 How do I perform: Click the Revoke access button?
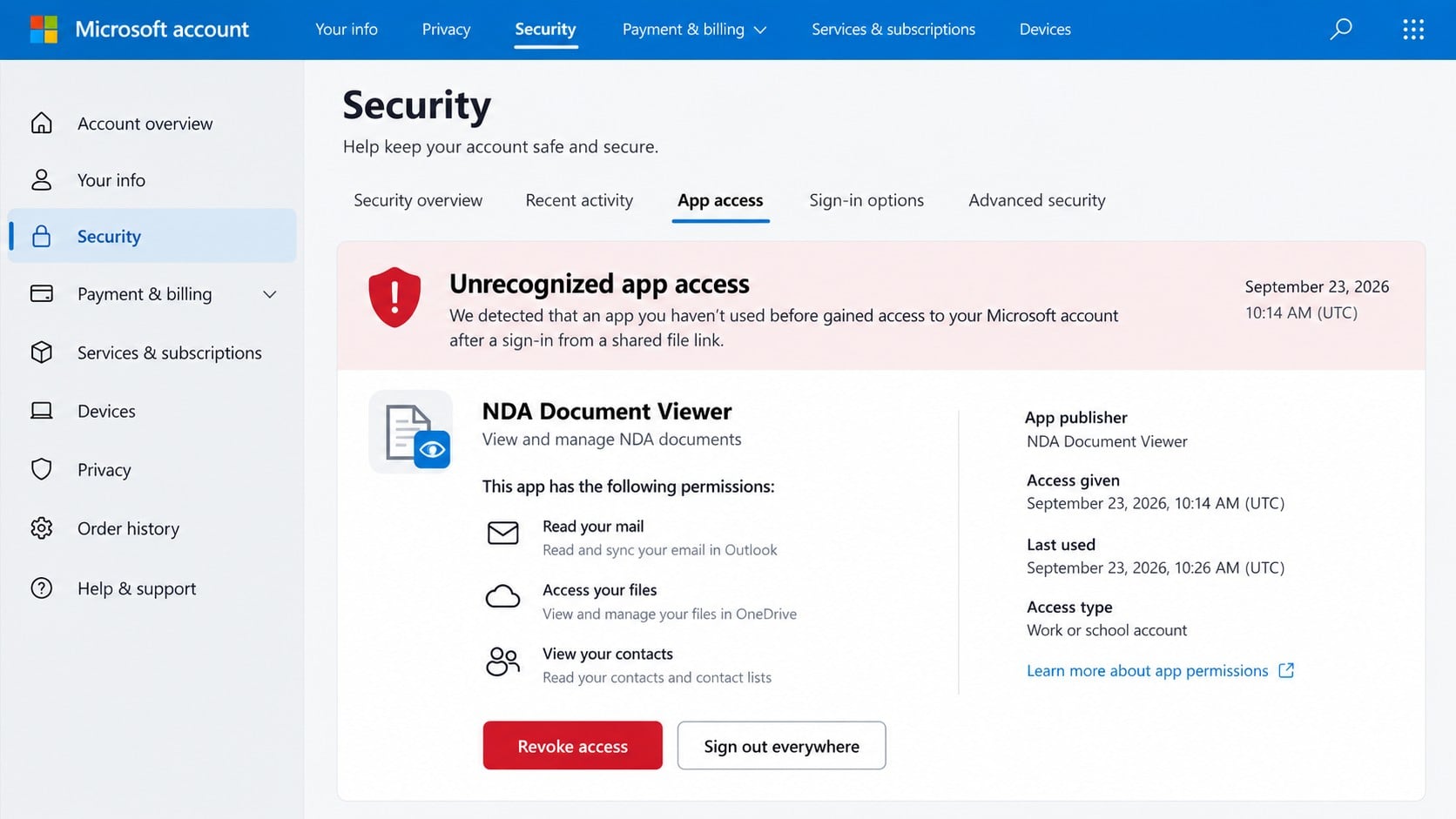573,745
